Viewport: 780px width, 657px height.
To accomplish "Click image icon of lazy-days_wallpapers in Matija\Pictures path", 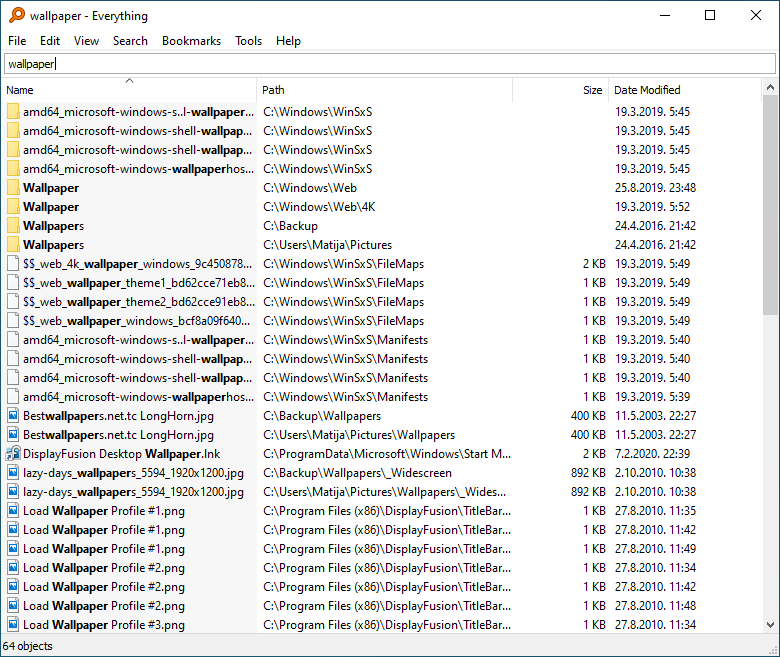I will [13, 492].
